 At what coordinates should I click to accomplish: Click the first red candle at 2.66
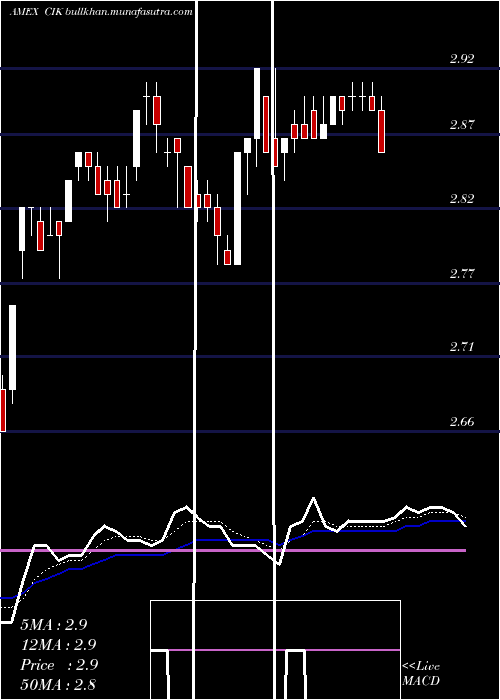click(3, 410)
